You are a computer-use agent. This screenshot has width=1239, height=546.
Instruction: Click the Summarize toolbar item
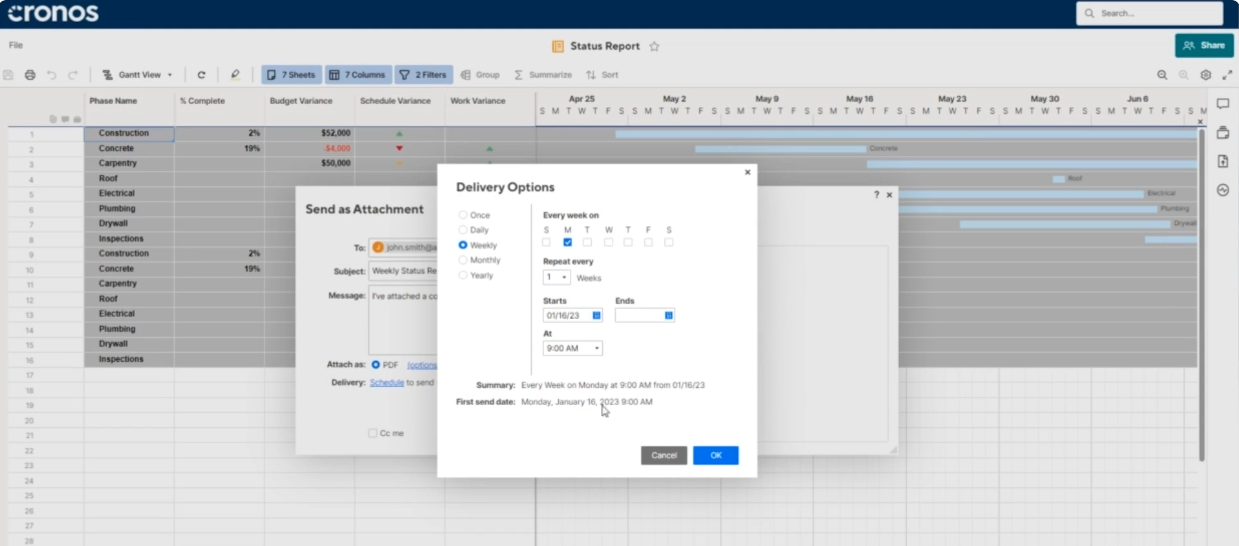click(543, 75)
